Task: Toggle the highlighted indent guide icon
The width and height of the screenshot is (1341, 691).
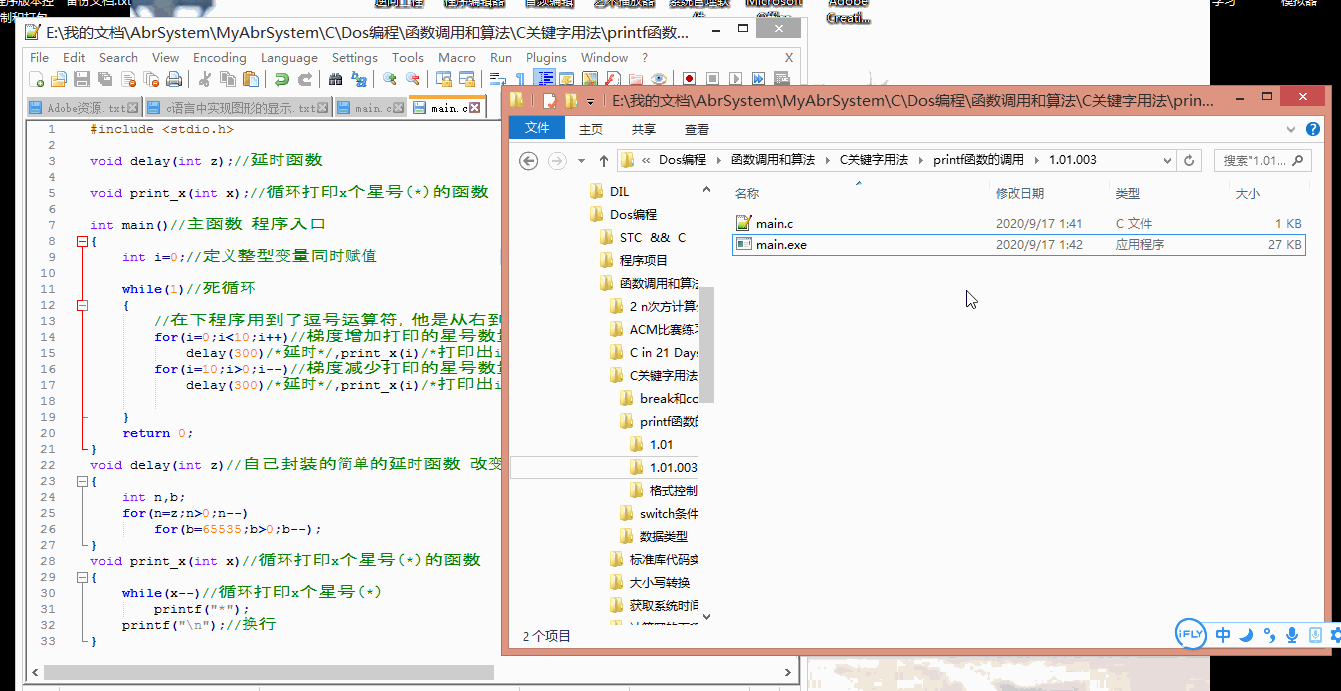Action: tap(544, 79)
